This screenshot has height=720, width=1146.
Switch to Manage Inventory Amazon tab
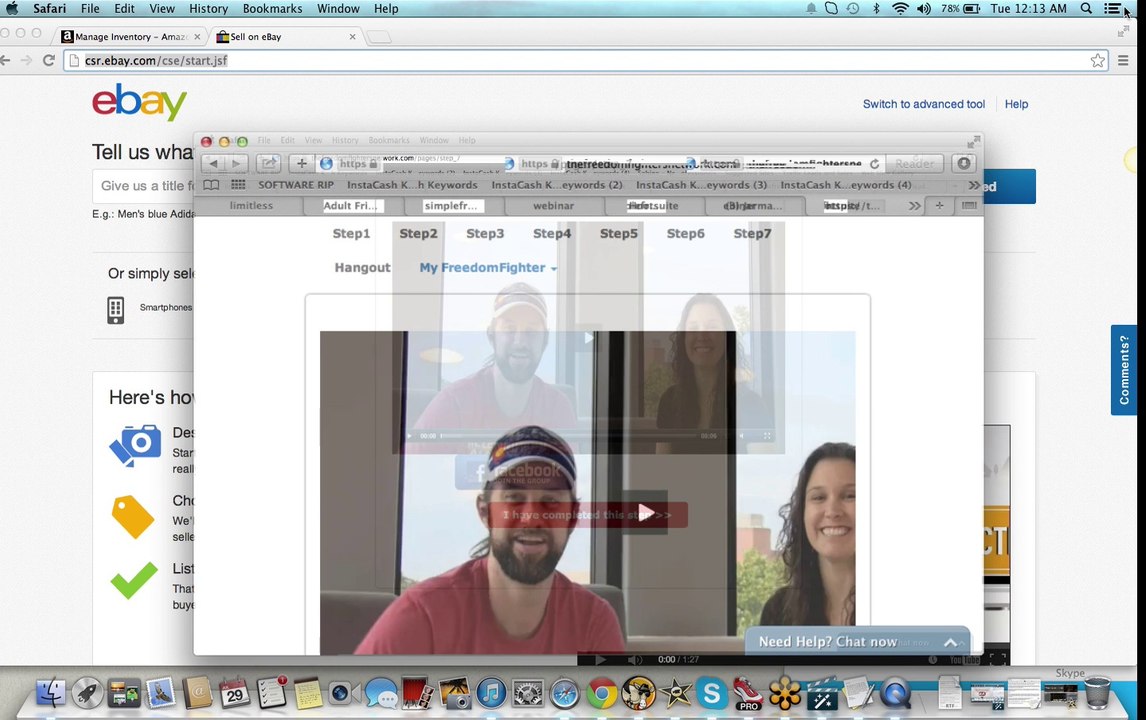pyautogui.click(x=131, y=37)
